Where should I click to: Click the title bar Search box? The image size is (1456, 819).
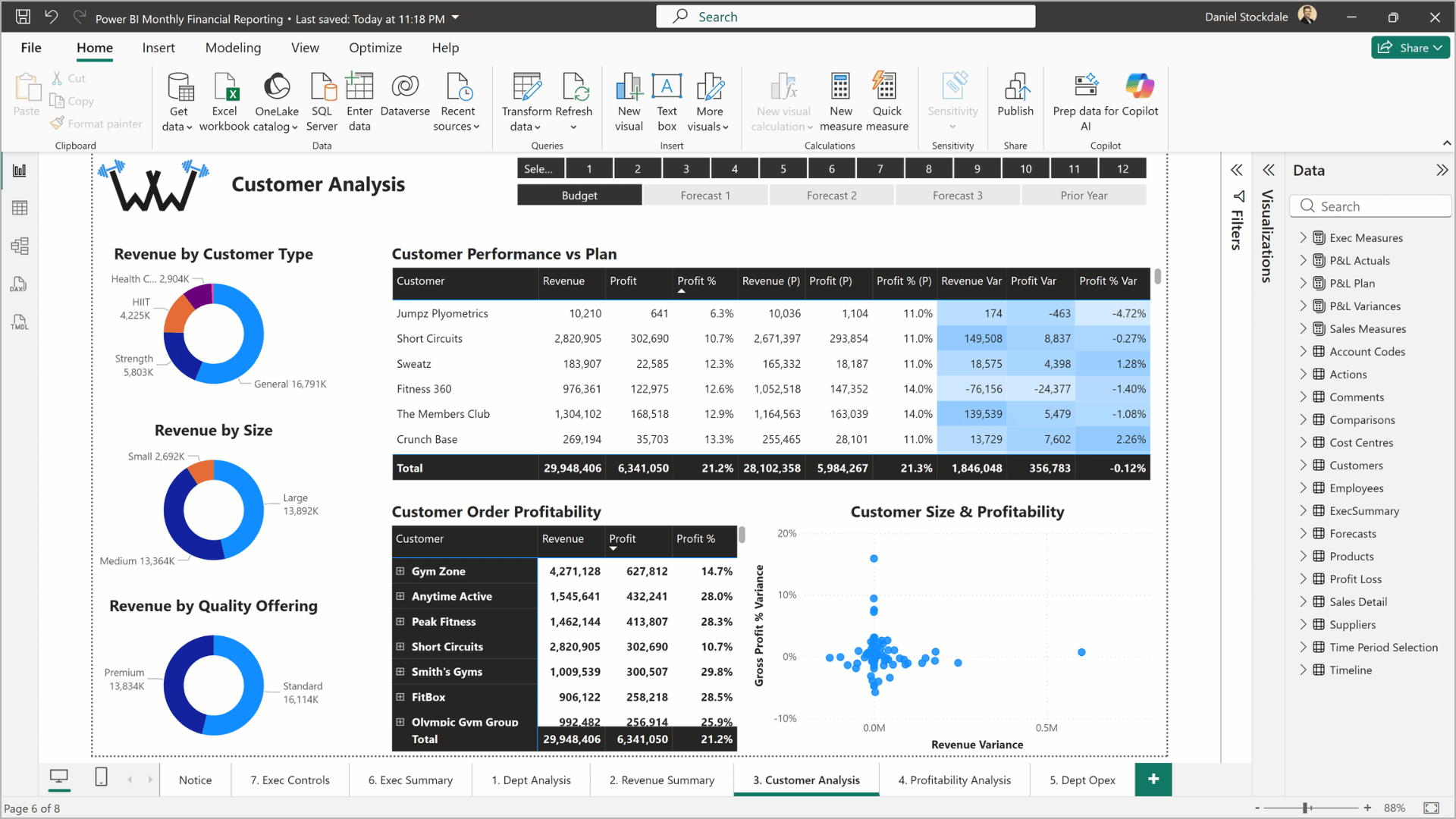click(x=846, y=17)
